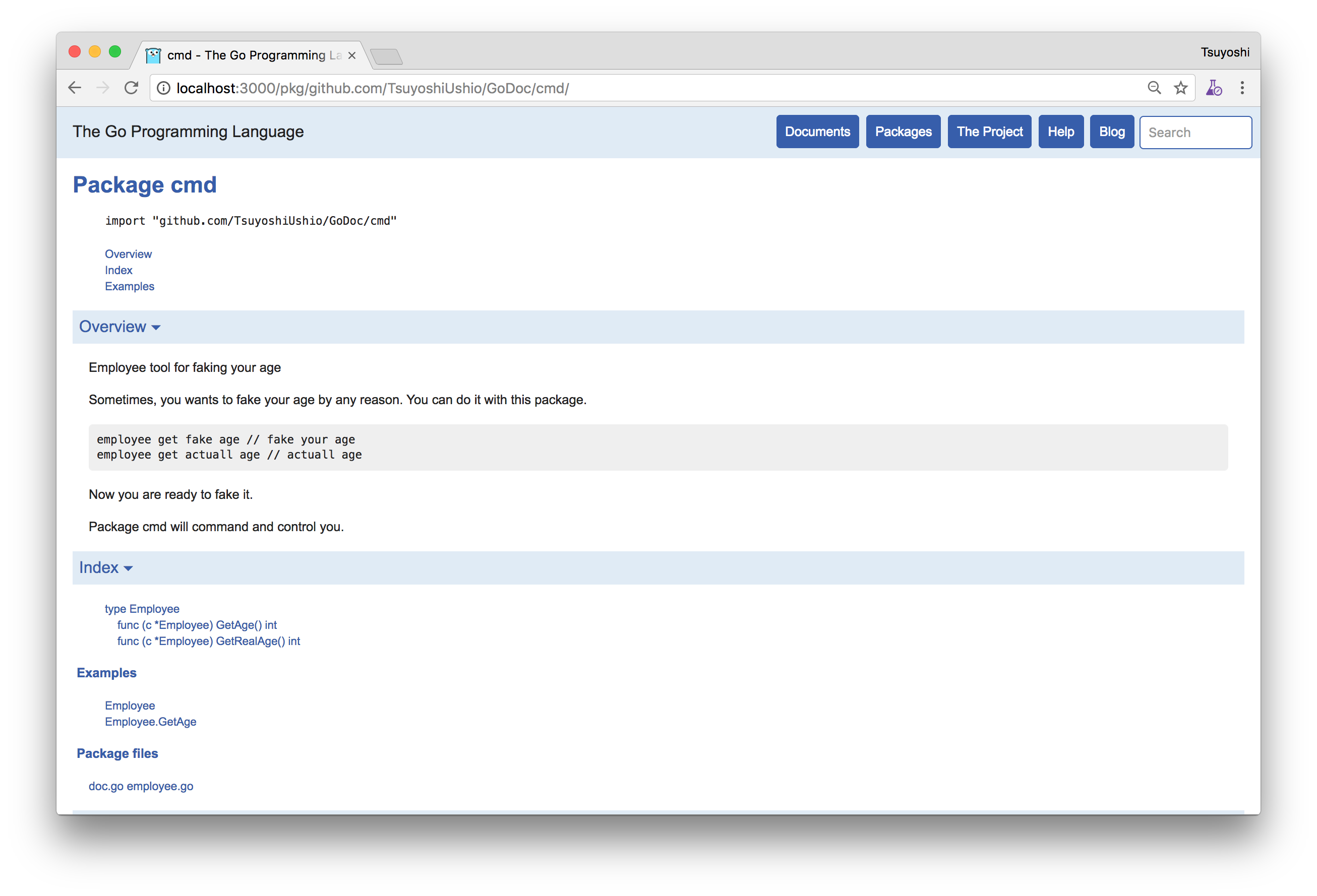1317x896 pixels.
Task: Expand the Employee example entry
Action: coord(130,705)
